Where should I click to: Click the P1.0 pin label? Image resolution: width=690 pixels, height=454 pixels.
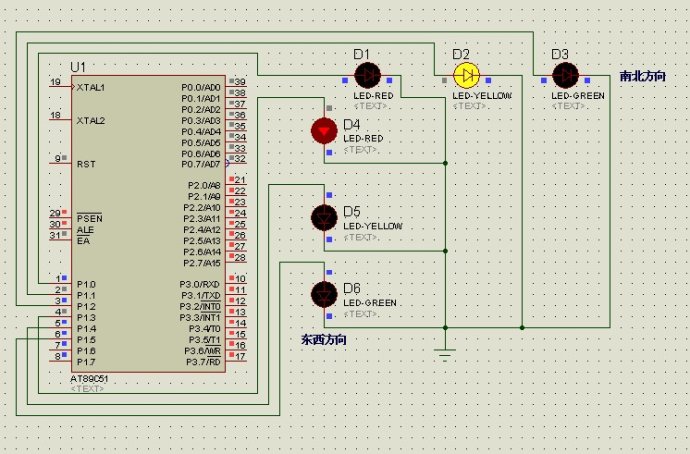86,285
